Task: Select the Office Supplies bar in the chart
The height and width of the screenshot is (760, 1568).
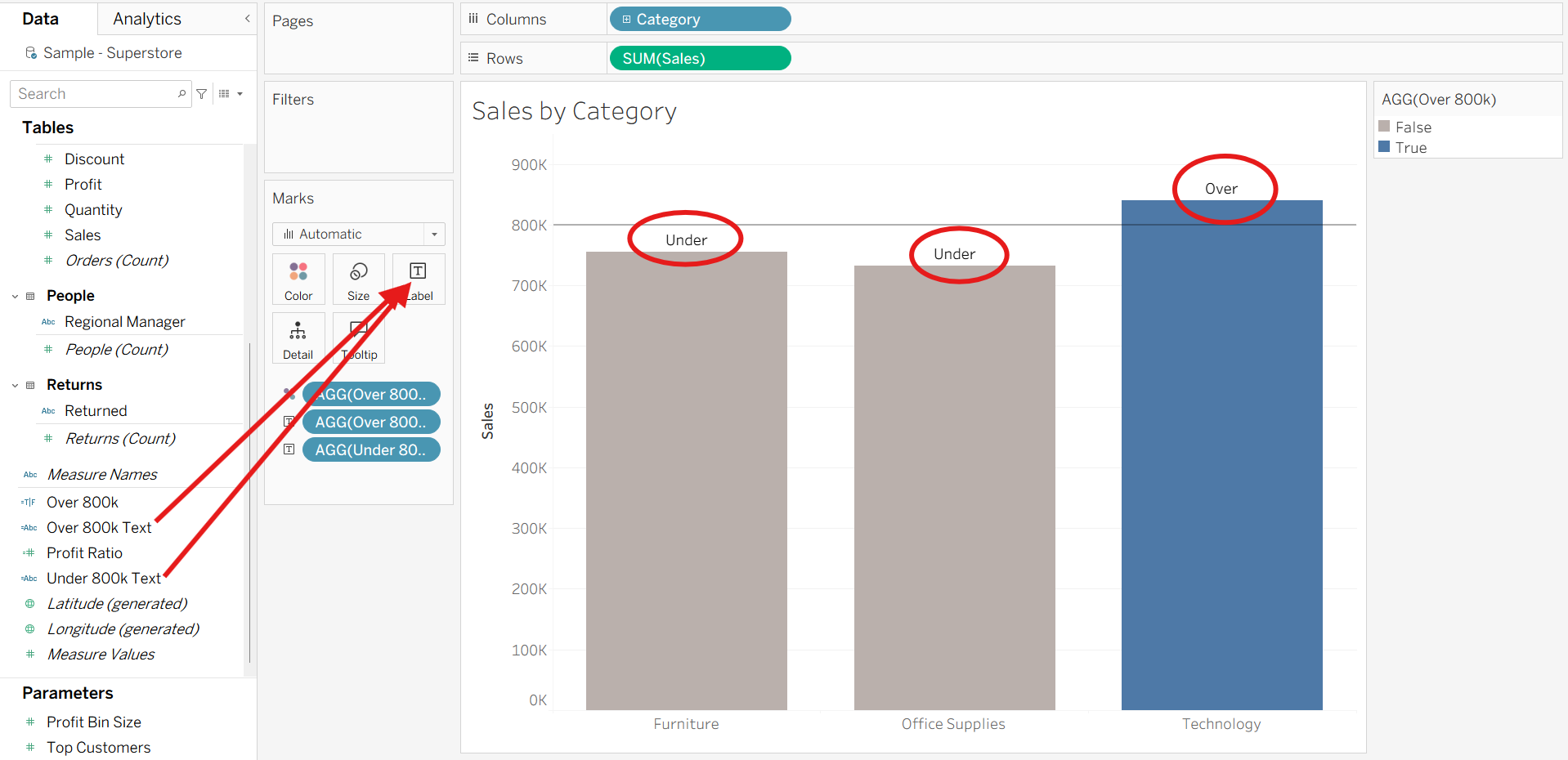Action: point(954,488)
